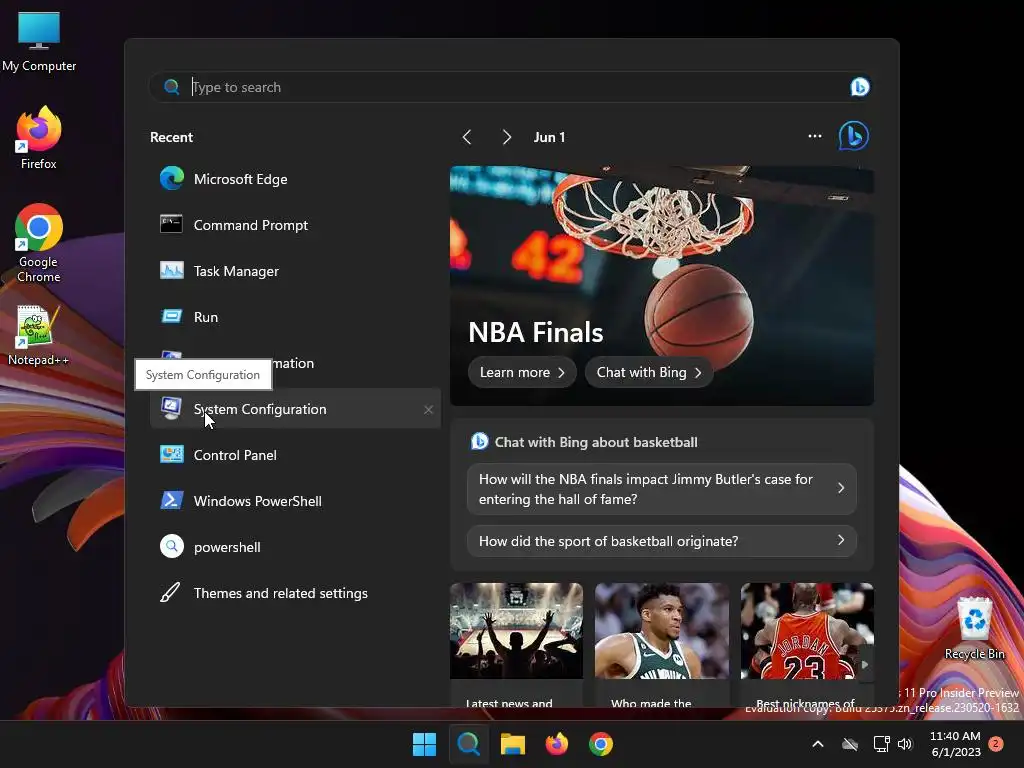Viewport: 1024px width, 768px height.
Task: Open the Jordan 23 jersey thumbnail
Action: tap(807, 631)
